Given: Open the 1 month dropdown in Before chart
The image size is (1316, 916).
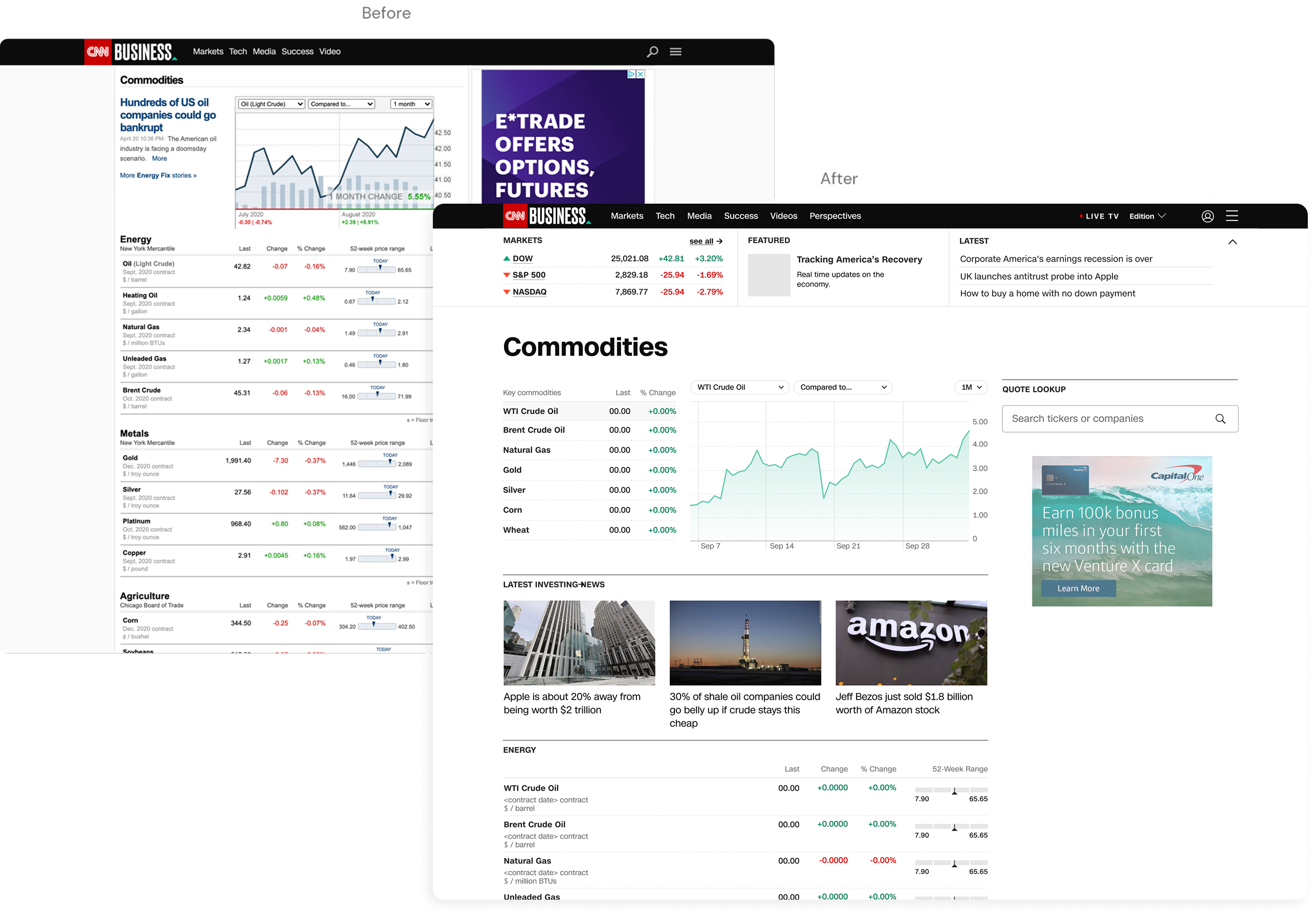Looking at the screenshot, I should (411, 104).
